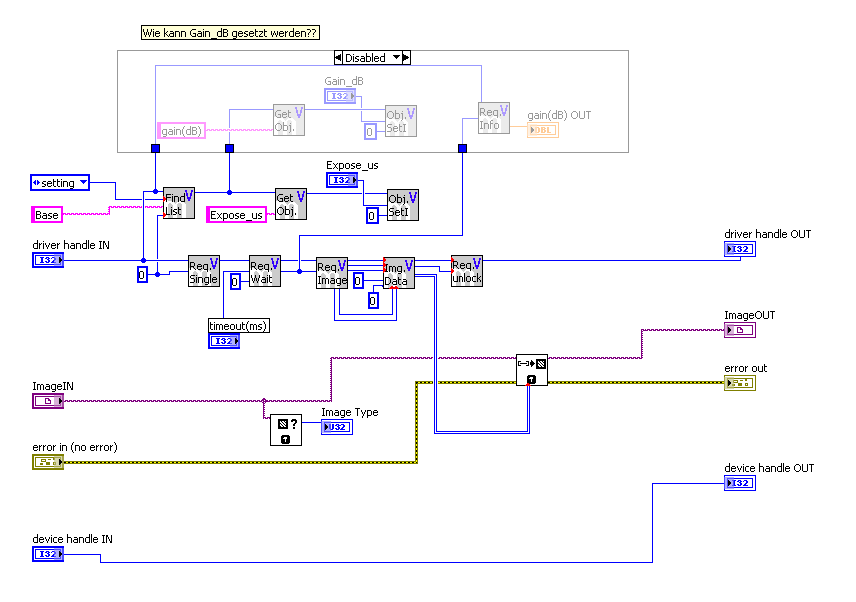The width and height of the screenshot is (856, 602).
Task: Click the enabled Get Obj. VI node
Action: [x=291, y=204]
